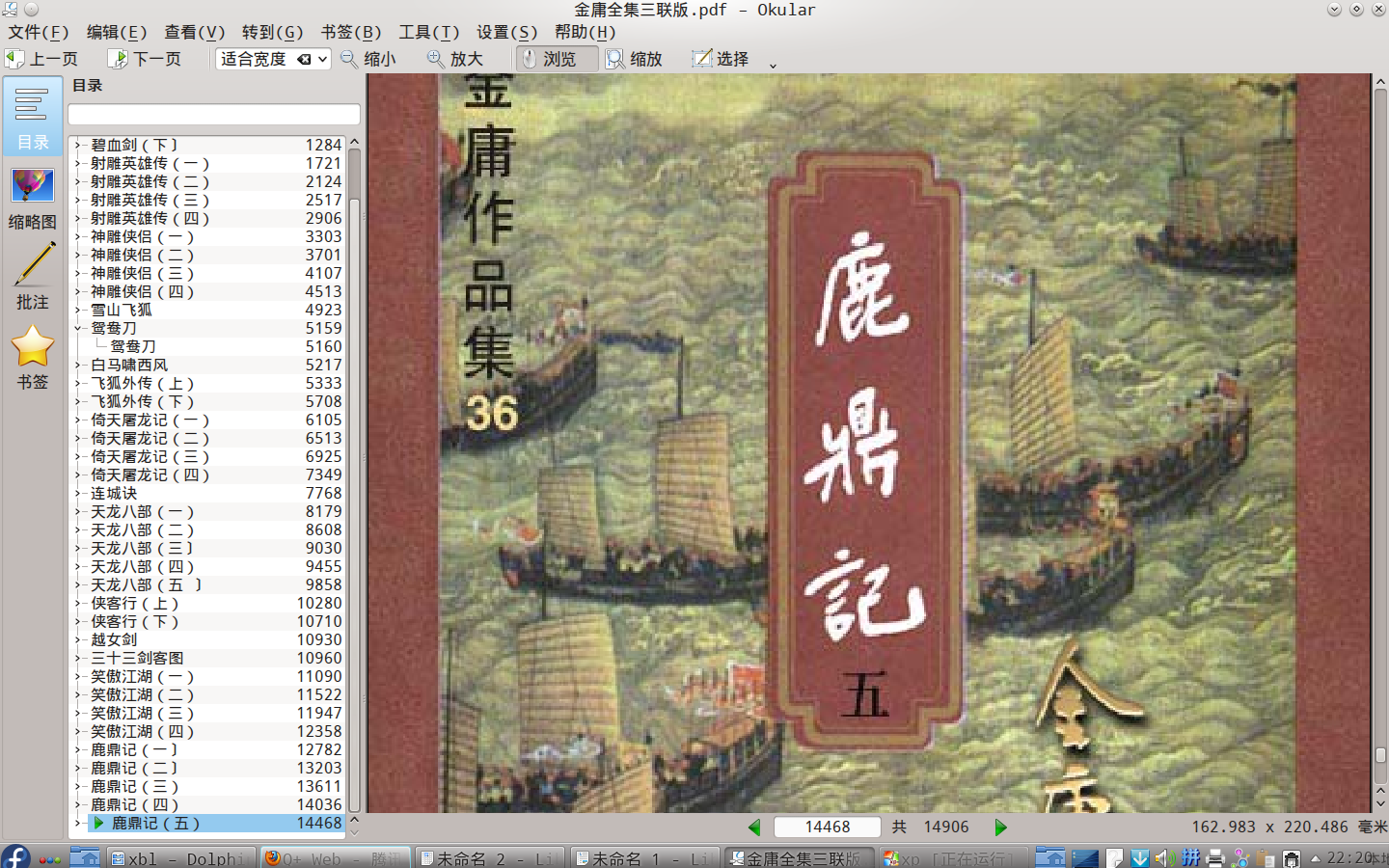
Task: Open the 书签(B) menu
Action: 351,32
